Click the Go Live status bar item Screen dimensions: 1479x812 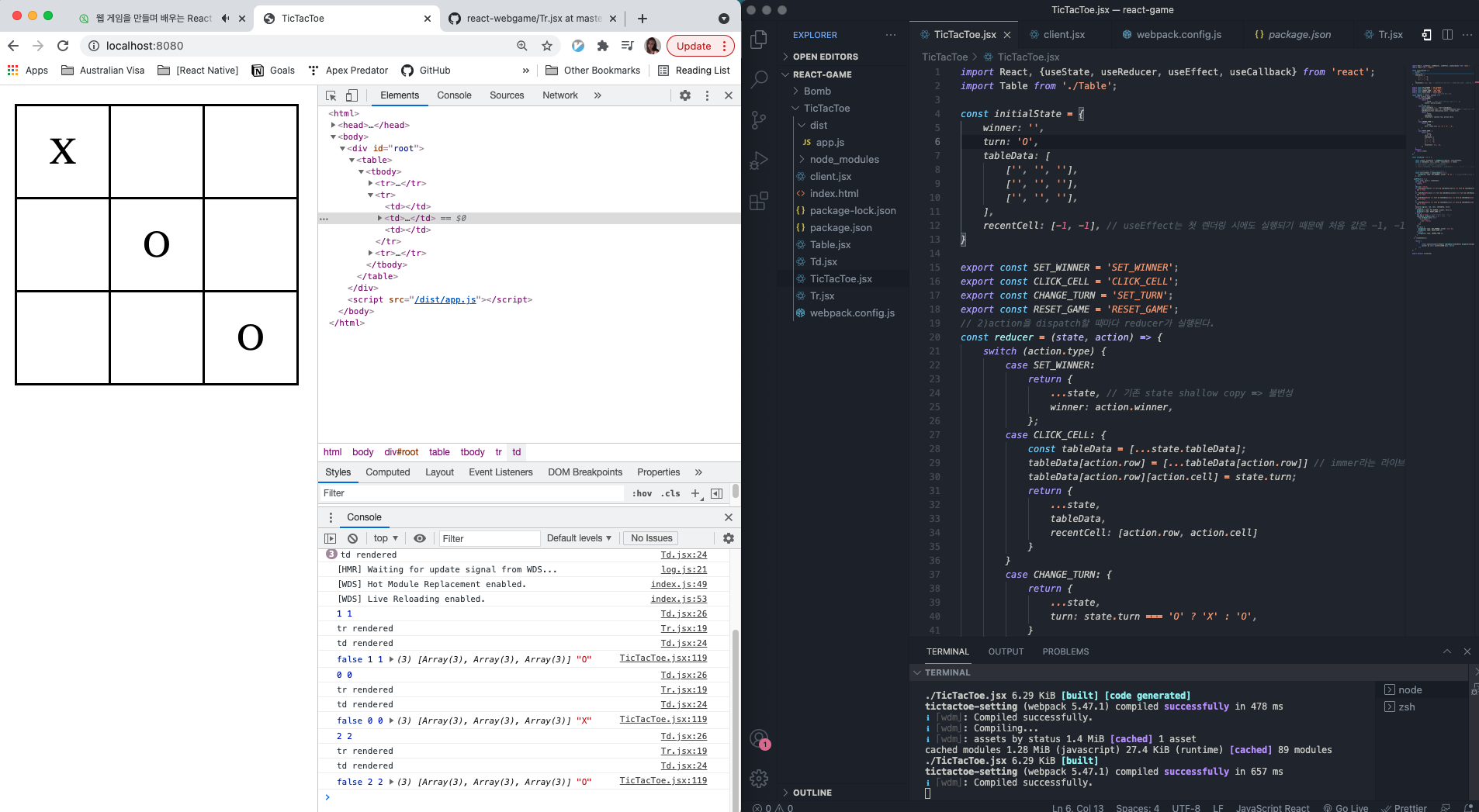coord(1346,807)
